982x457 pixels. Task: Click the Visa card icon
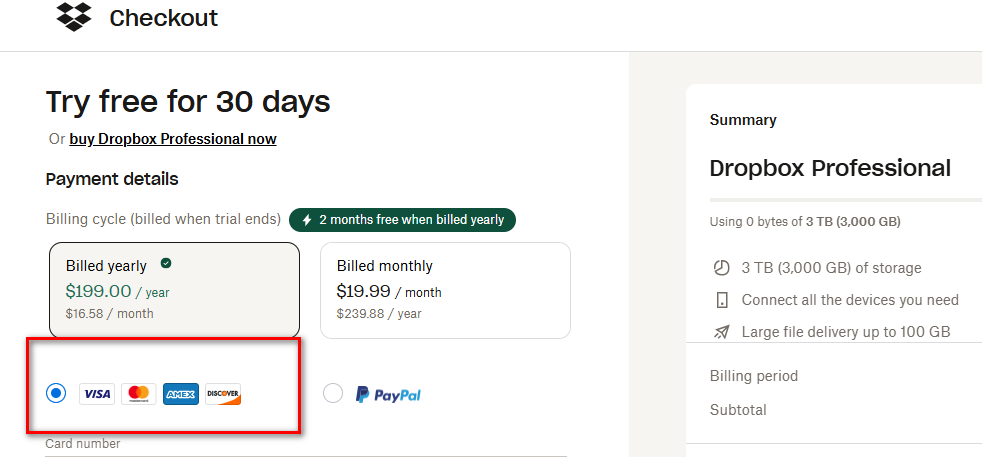(x=97, y=394)
